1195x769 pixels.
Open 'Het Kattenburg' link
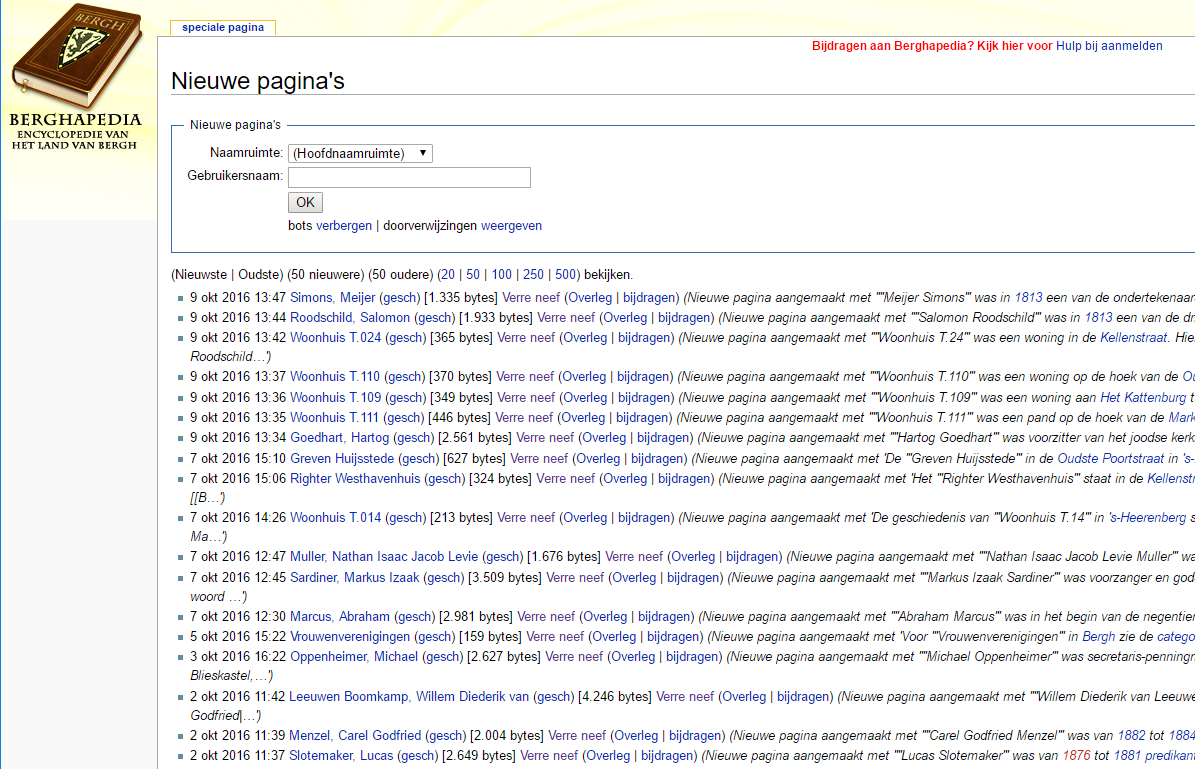click(x=1143, y=397)
